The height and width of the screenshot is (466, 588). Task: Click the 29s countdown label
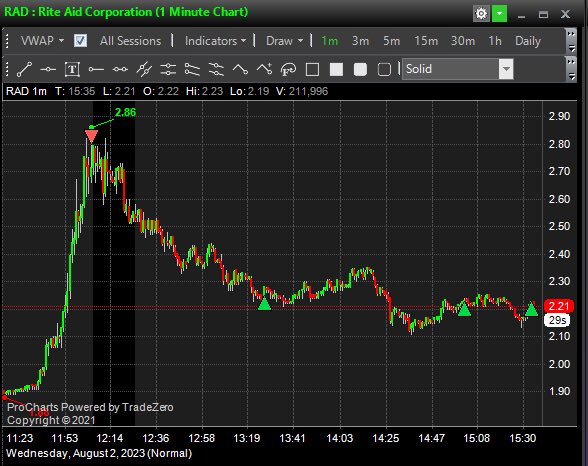click(x=557, y=320)
